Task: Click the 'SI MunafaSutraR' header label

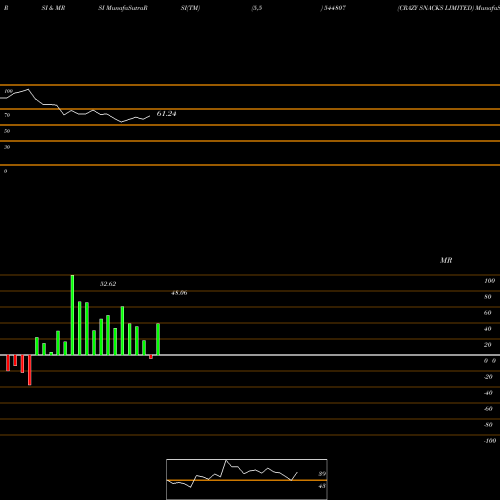Action: click(123, 8)
